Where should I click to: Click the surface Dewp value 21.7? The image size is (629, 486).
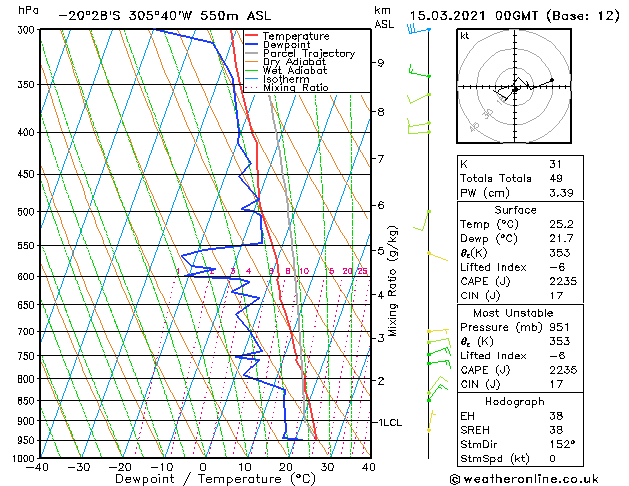(x=561, y=239)
